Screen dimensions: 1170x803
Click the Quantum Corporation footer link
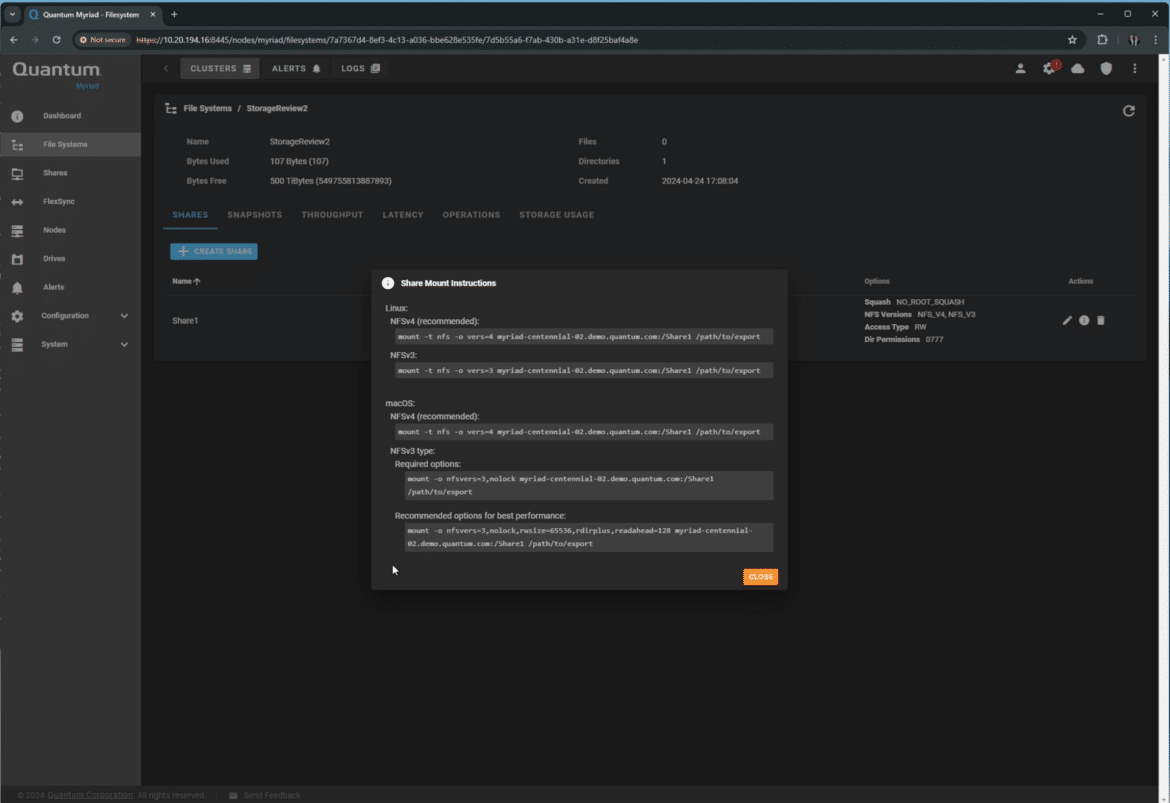coord(90,795)
